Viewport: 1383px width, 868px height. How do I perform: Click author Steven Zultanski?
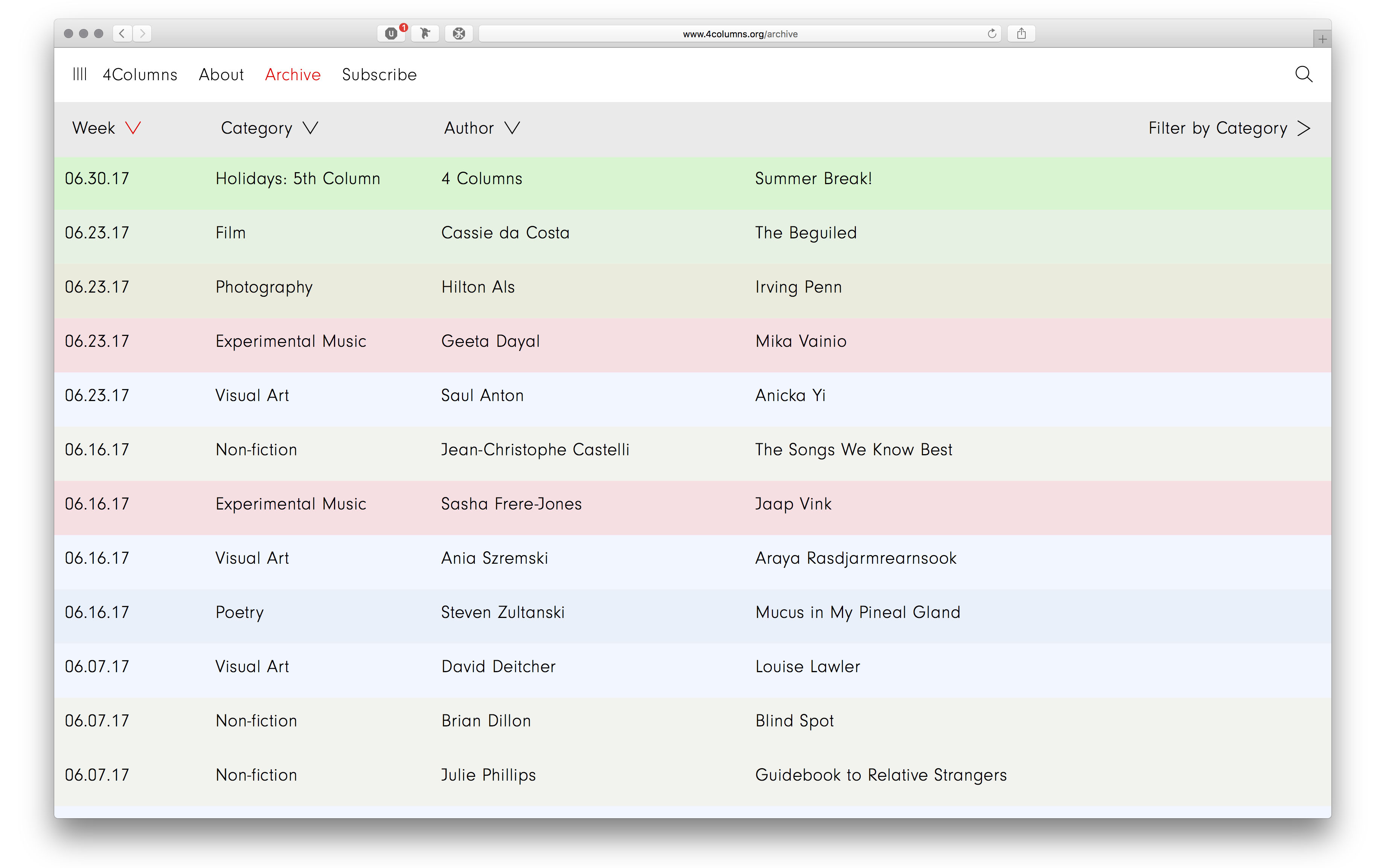click(503, 613)
